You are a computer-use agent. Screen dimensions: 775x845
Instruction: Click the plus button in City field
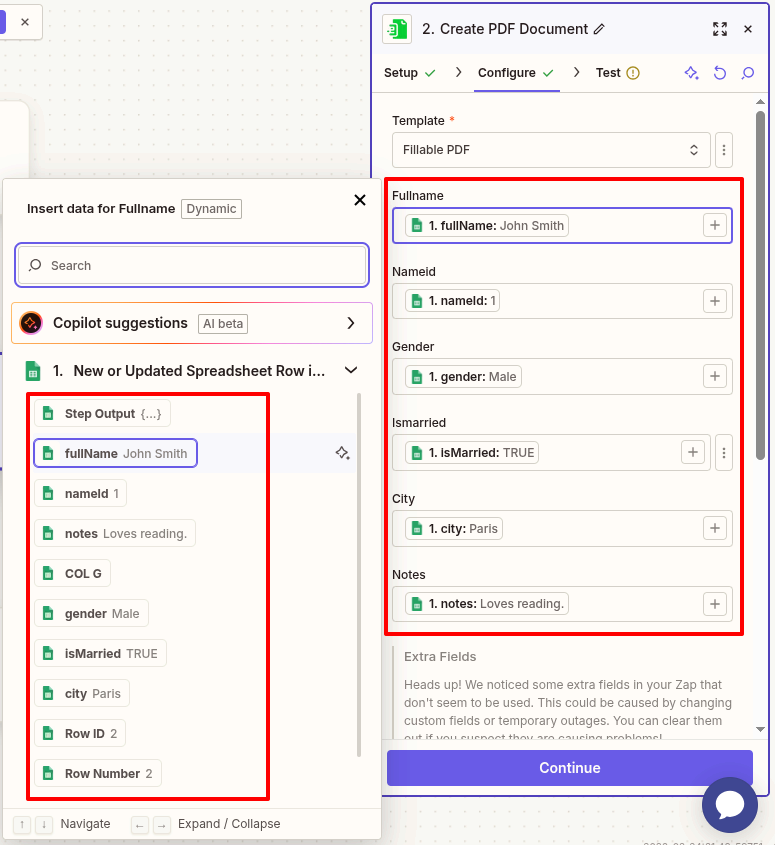pos(715,528)
